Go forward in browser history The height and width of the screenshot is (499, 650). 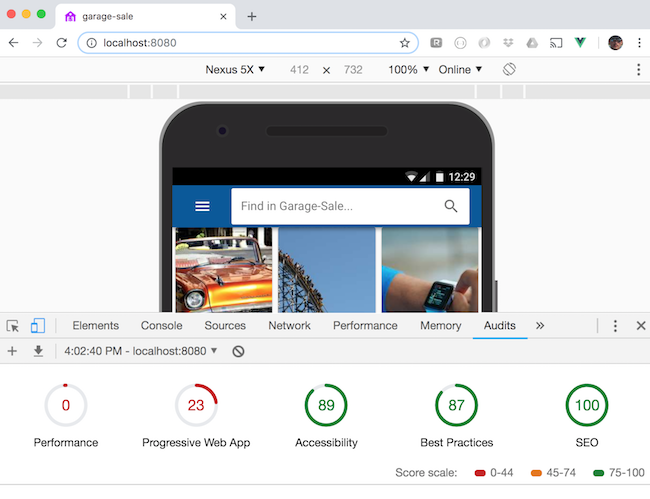tap(37, 43)
